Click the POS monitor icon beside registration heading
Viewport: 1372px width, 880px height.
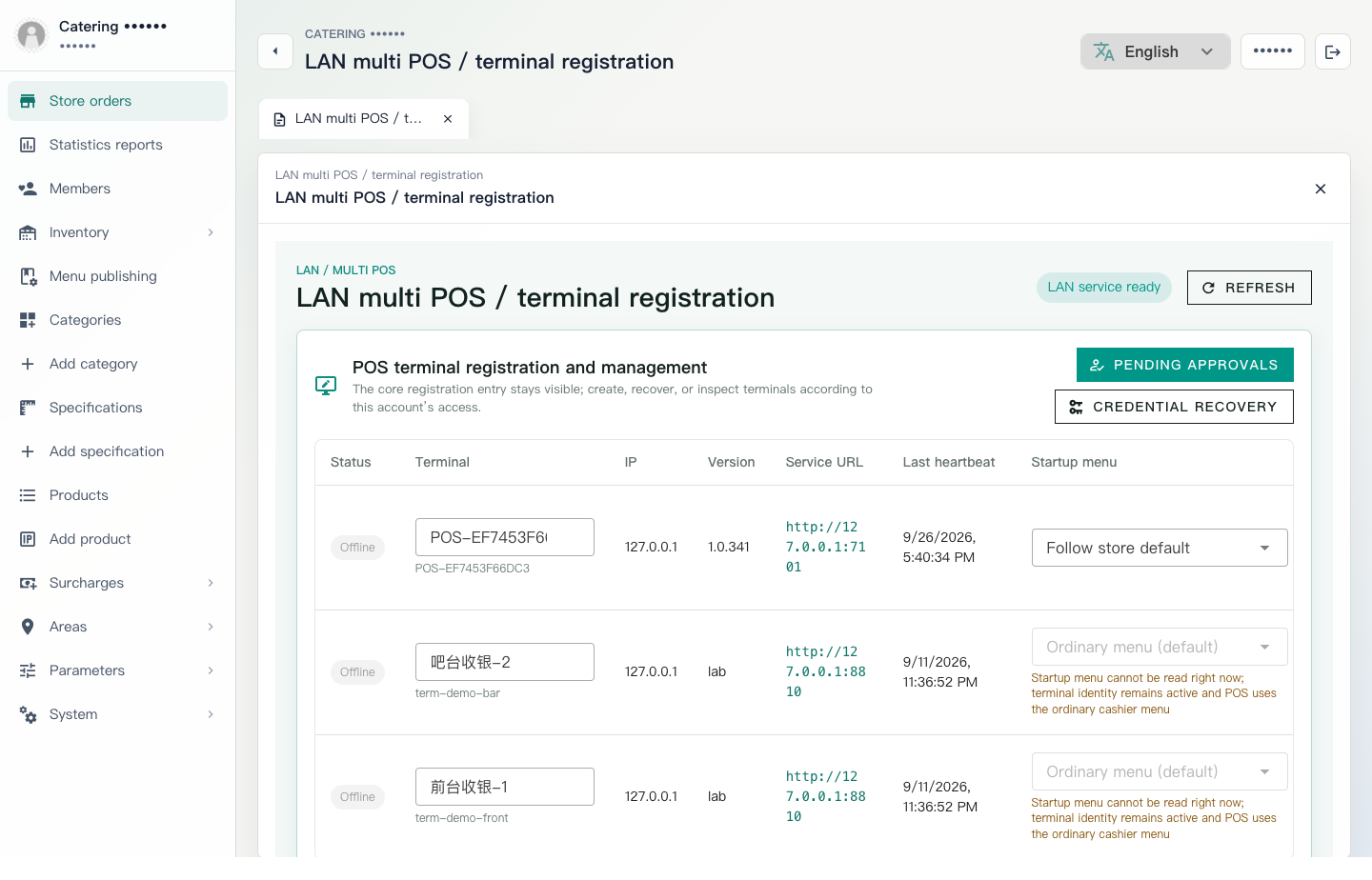tap(326, 386)
